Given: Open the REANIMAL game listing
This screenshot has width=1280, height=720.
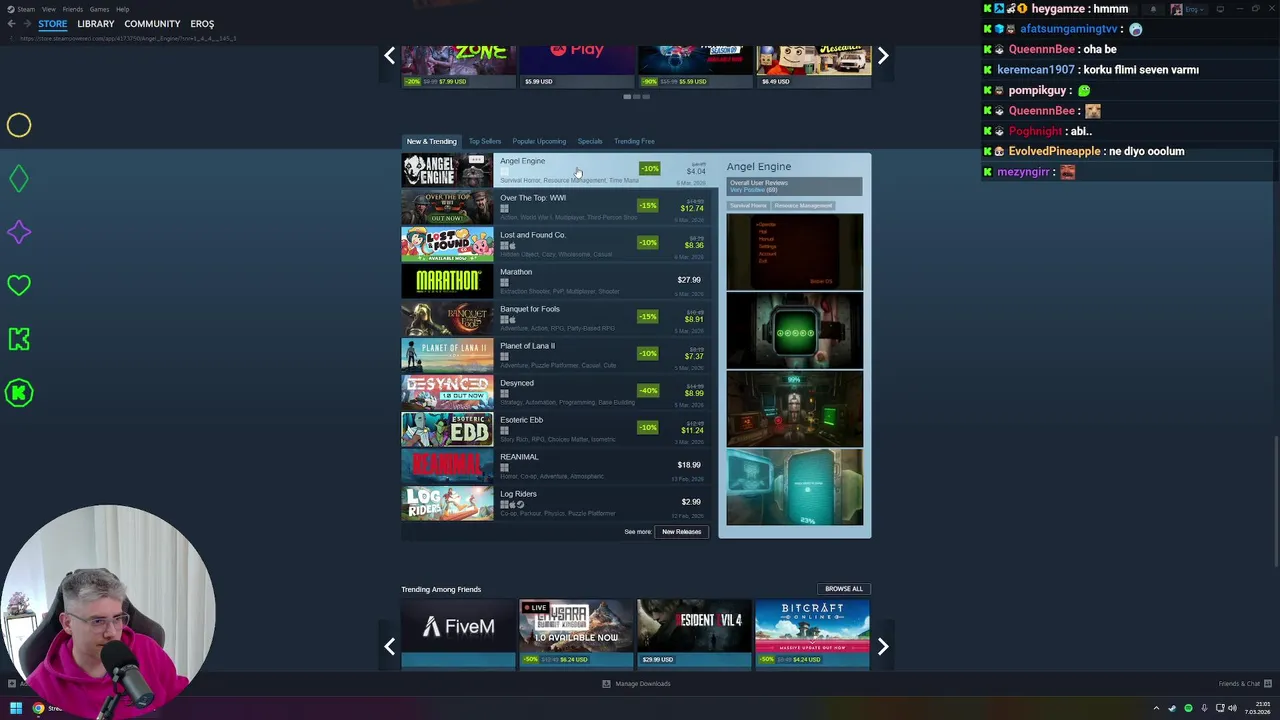Looking at the screenshot, I should (555, 466).
